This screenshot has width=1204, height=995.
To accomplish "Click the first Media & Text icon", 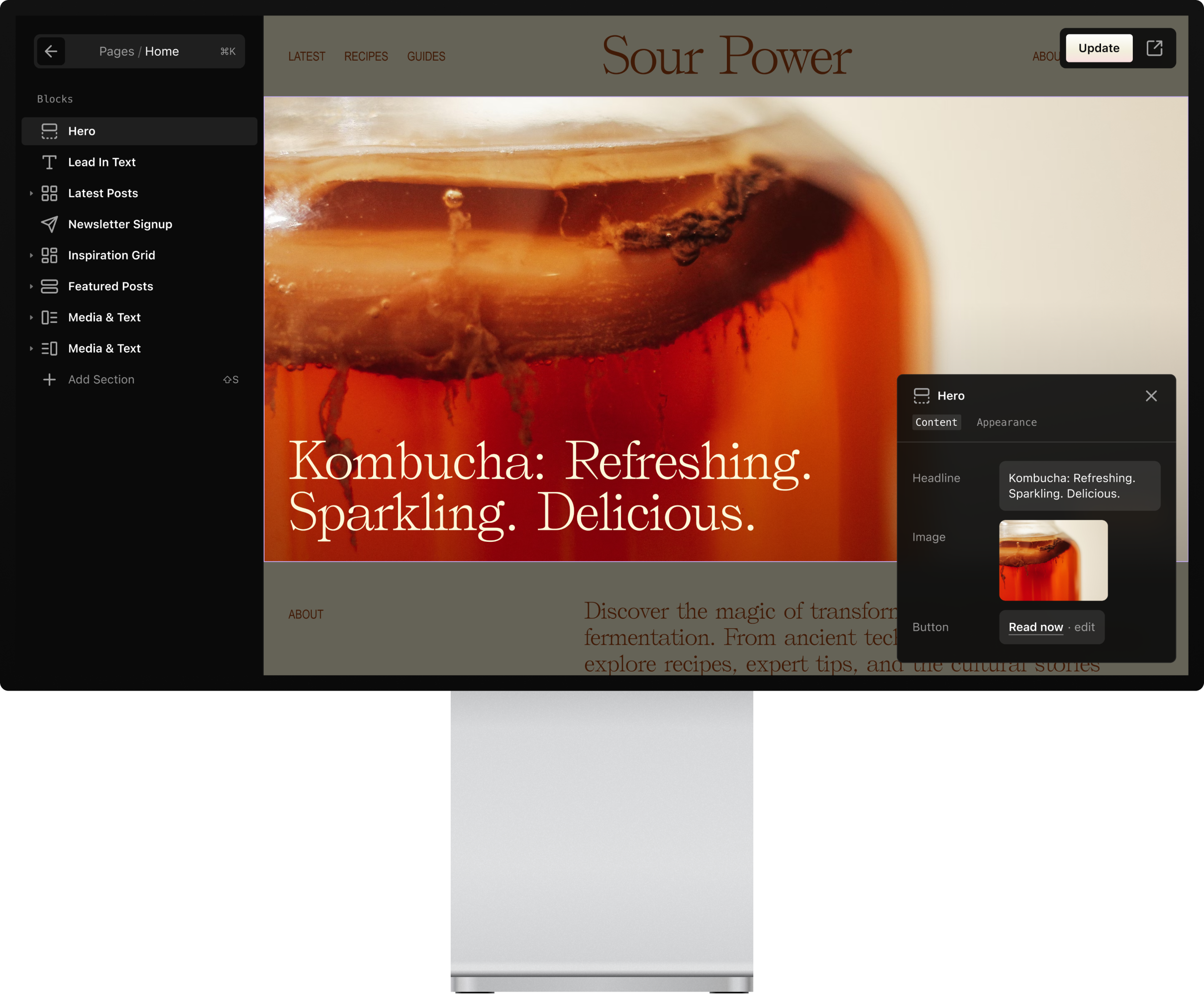I will 49,317.
